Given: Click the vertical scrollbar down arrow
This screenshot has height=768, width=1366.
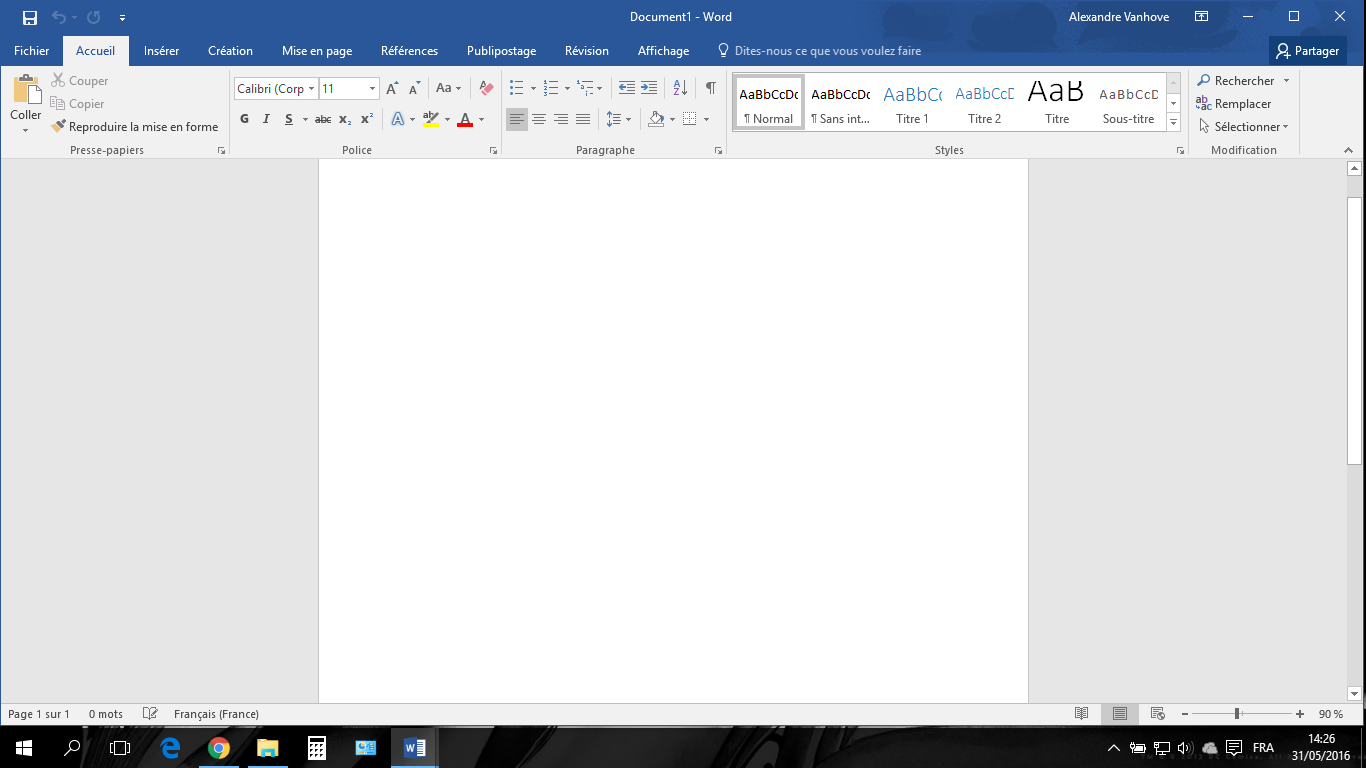Looking at the screenshot, I should [1355, 694].
